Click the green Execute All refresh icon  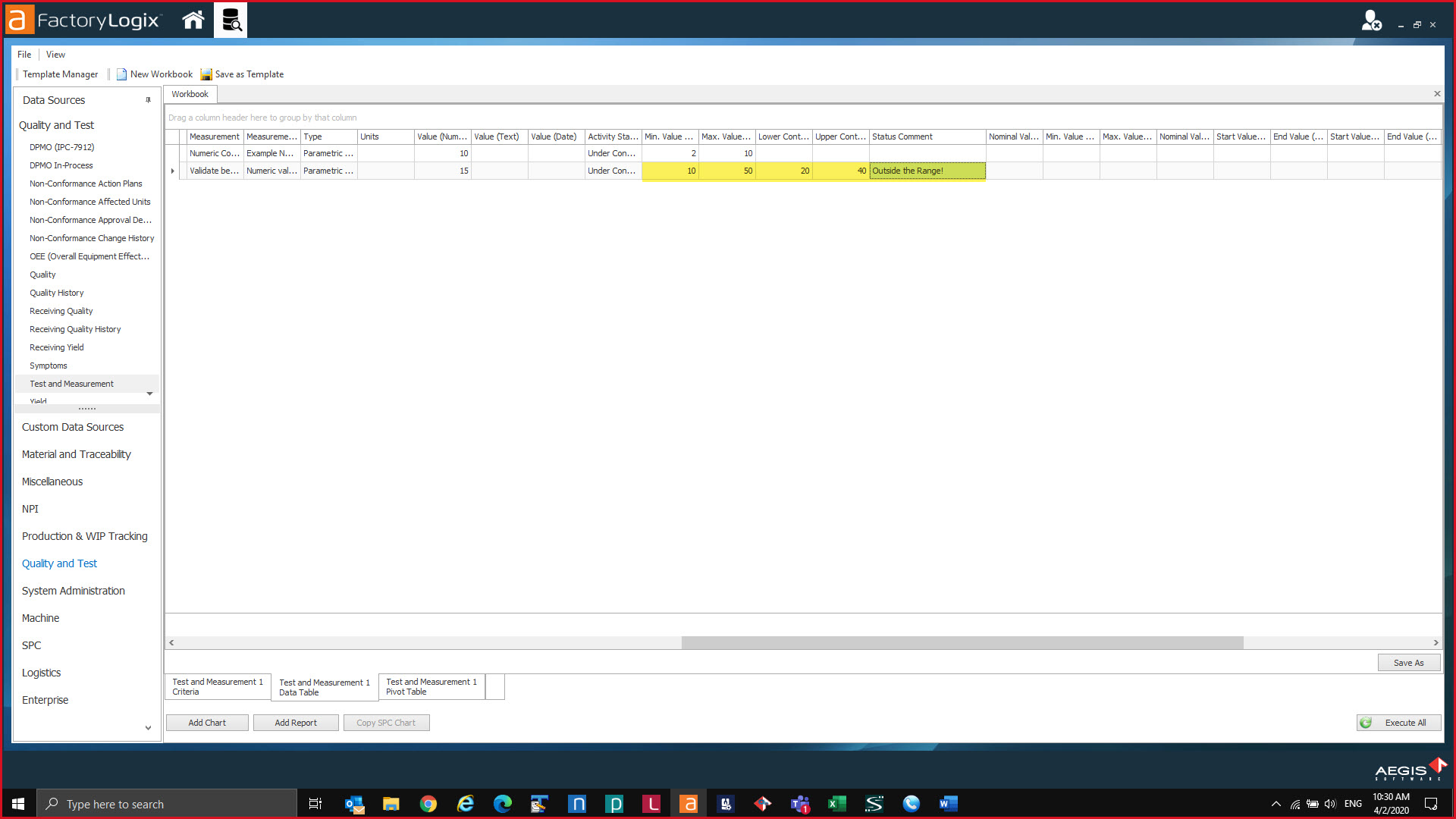pos(1366,723)
